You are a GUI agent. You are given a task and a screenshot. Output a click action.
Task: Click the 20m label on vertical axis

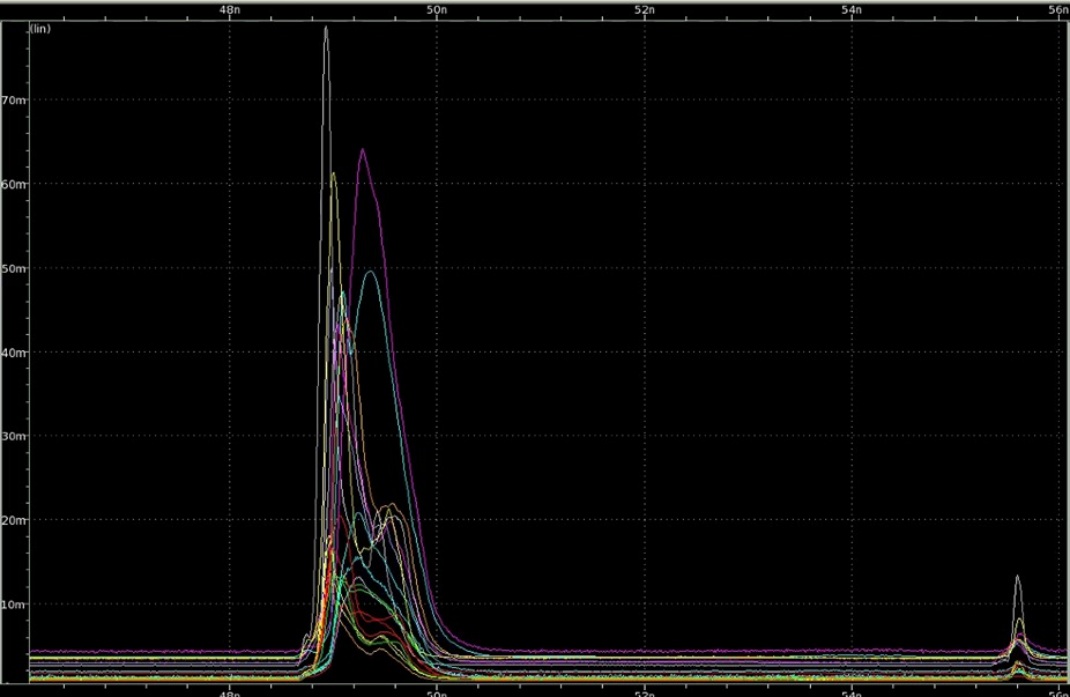click(14, 520)
